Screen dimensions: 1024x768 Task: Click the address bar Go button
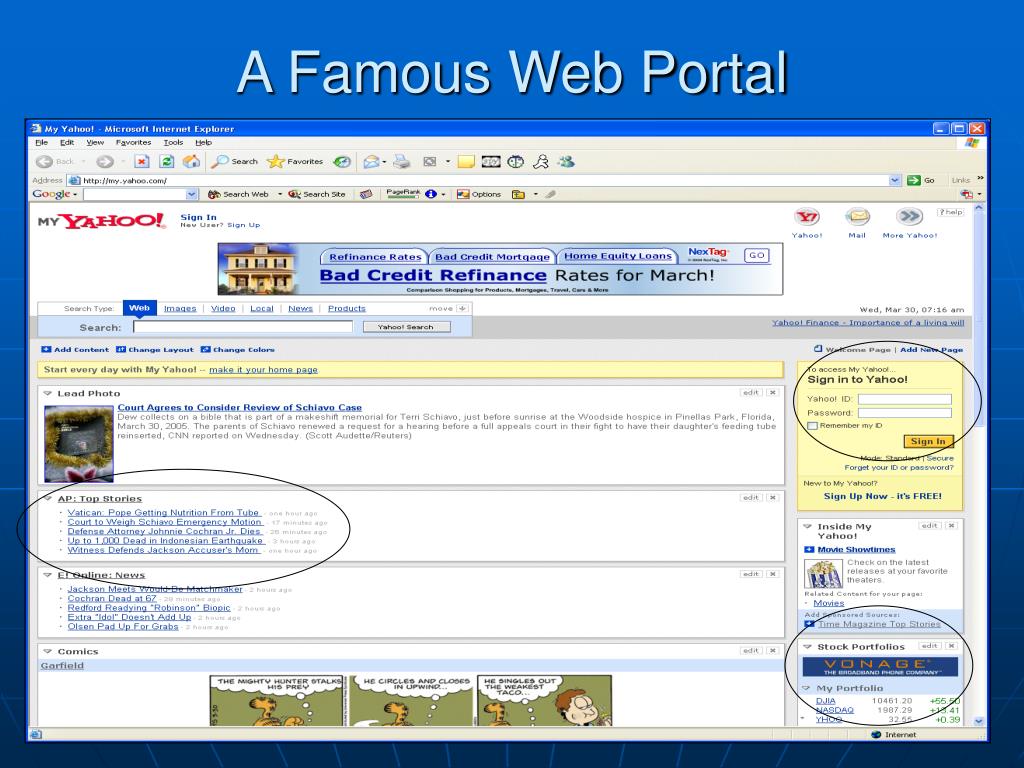921,180
